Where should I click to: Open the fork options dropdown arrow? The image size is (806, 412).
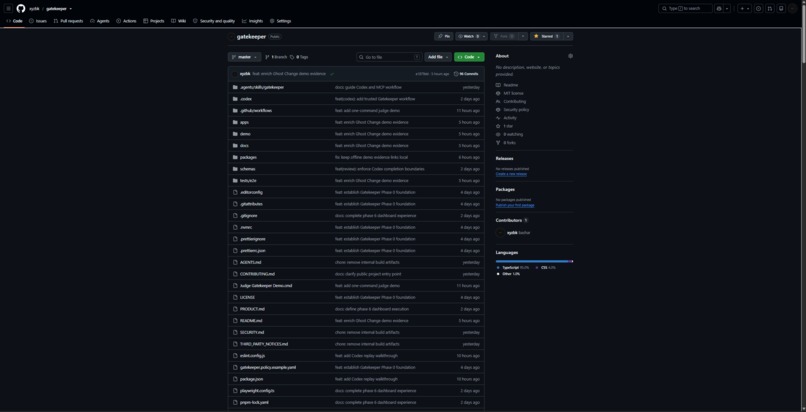tap(523, 36)
